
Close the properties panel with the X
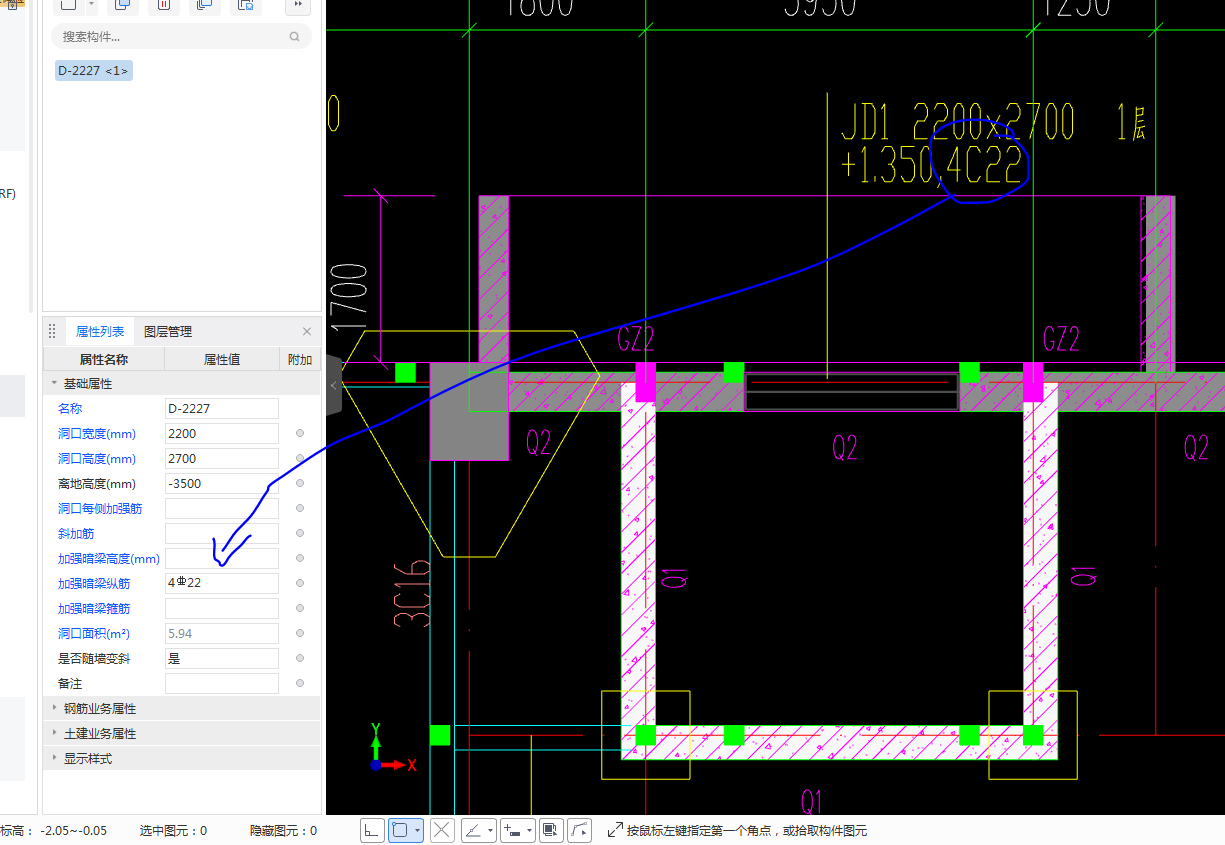click(x=307, y=332)
